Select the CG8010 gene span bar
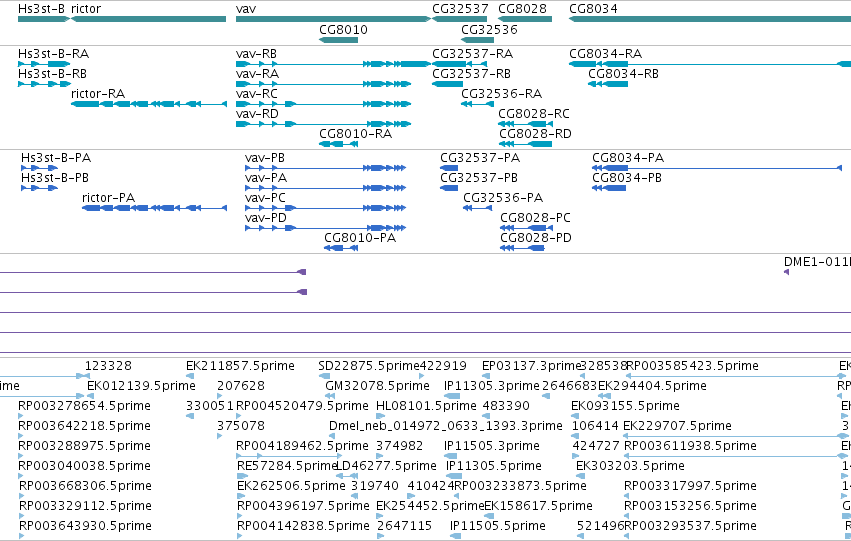This screenshot has width=851, height=541. [338, 40]
